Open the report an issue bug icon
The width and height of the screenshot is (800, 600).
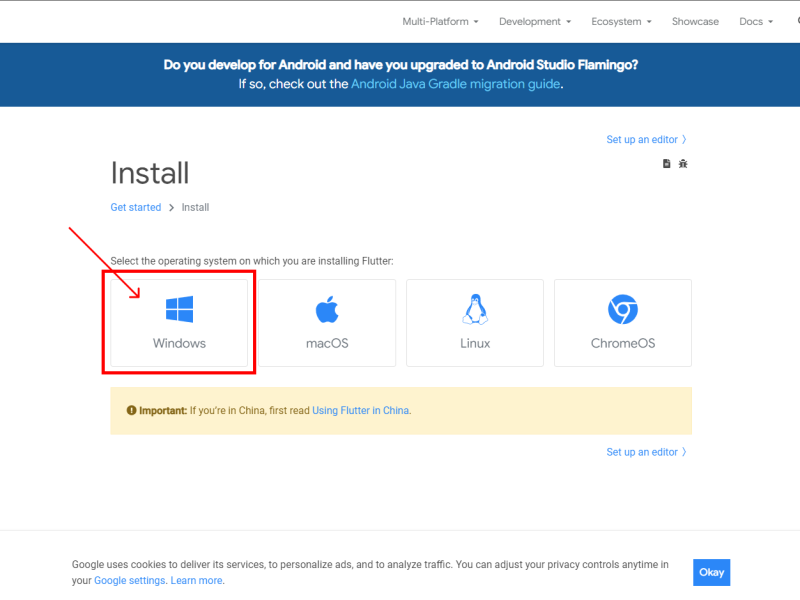coord(683,163)
